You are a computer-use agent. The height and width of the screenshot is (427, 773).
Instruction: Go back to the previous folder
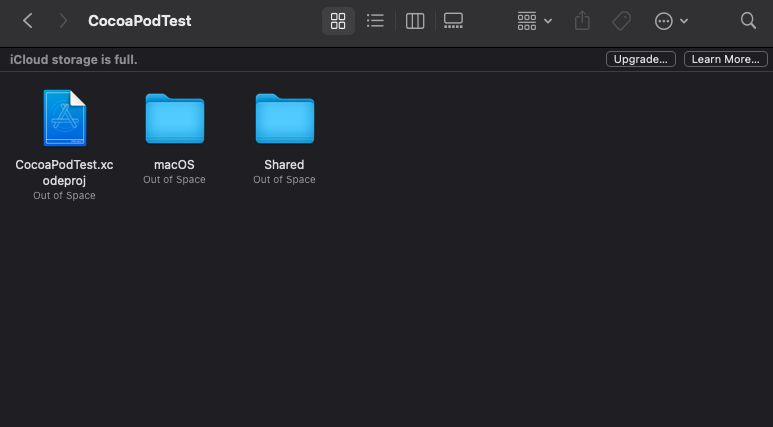coord(28,21)
